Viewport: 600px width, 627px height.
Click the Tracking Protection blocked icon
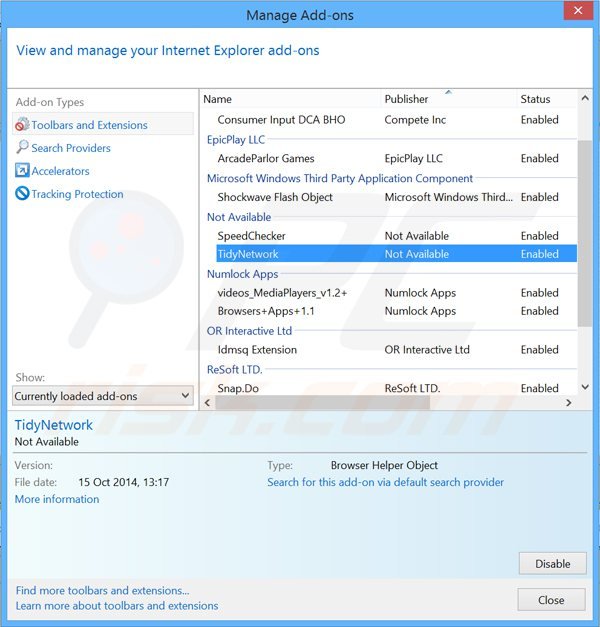[22, 194]
